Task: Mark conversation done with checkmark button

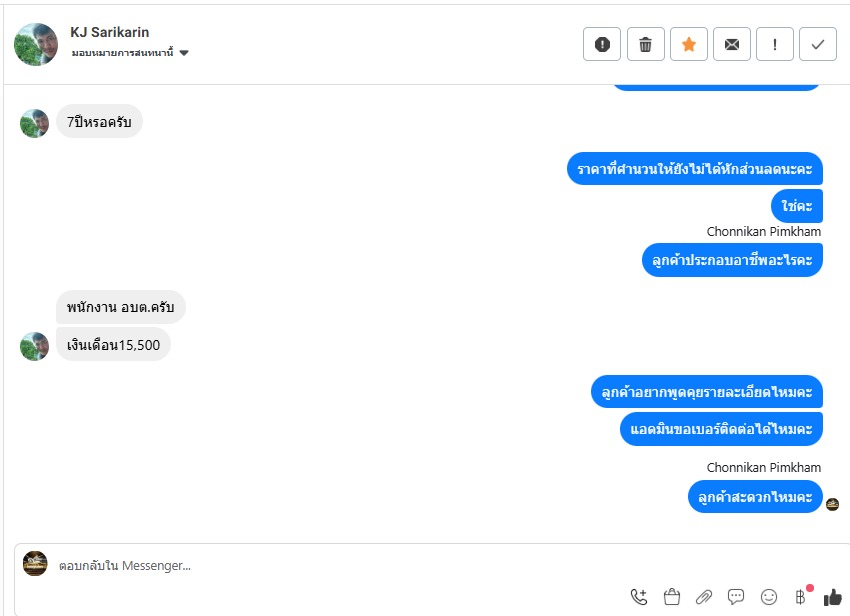Action: coord(817,44)
